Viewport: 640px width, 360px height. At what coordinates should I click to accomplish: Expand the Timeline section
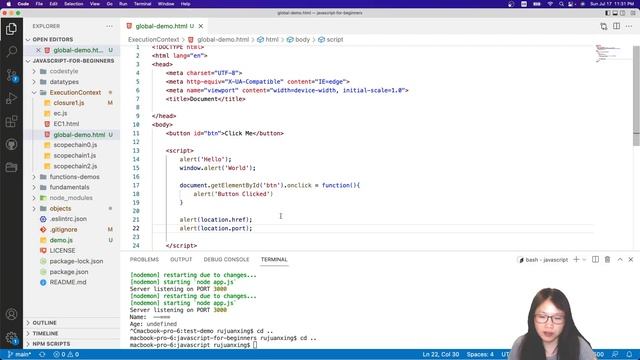point(45,333)
